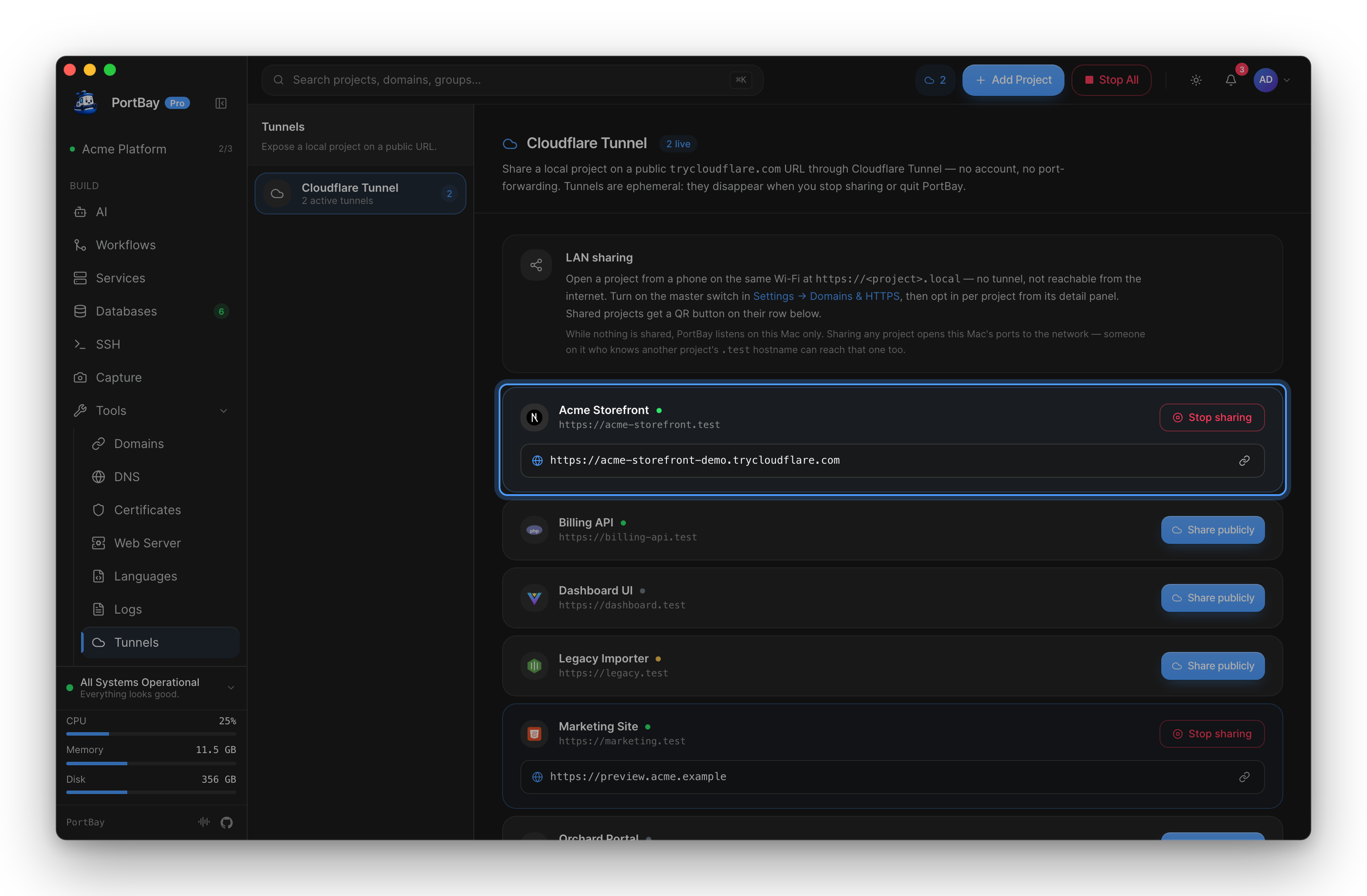Click Add Project button
Viewport: 1367px width, 896px height.
point(1013,81)
